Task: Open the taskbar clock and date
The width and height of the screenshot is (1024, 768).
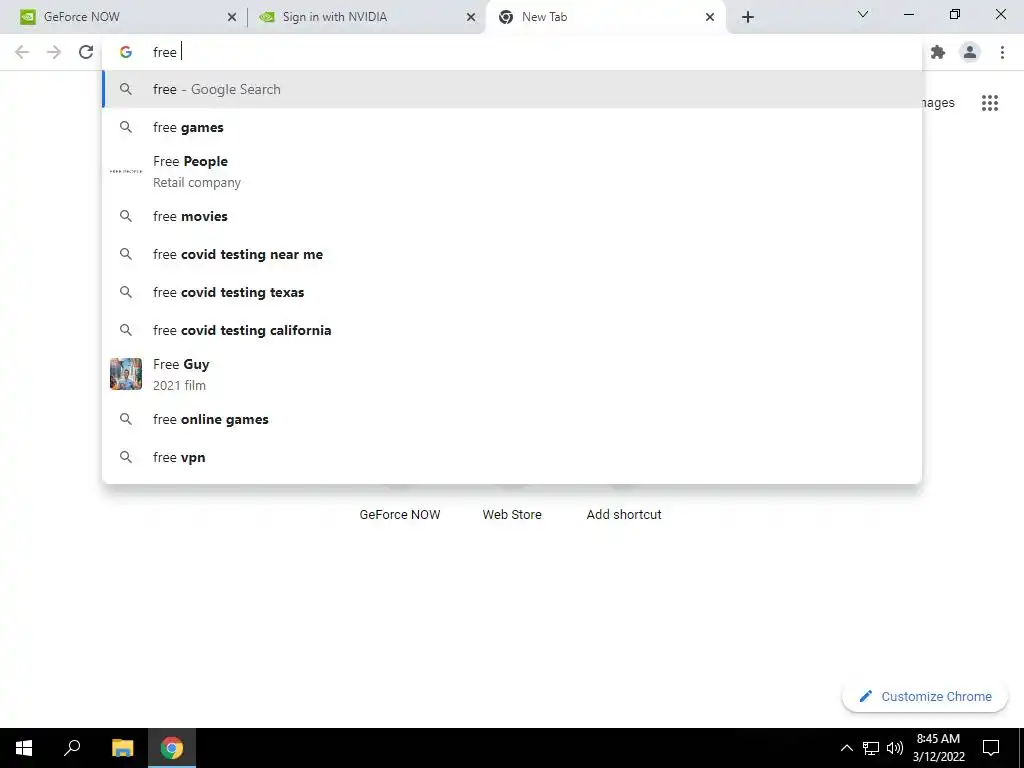Action: (x=938, y=748)
